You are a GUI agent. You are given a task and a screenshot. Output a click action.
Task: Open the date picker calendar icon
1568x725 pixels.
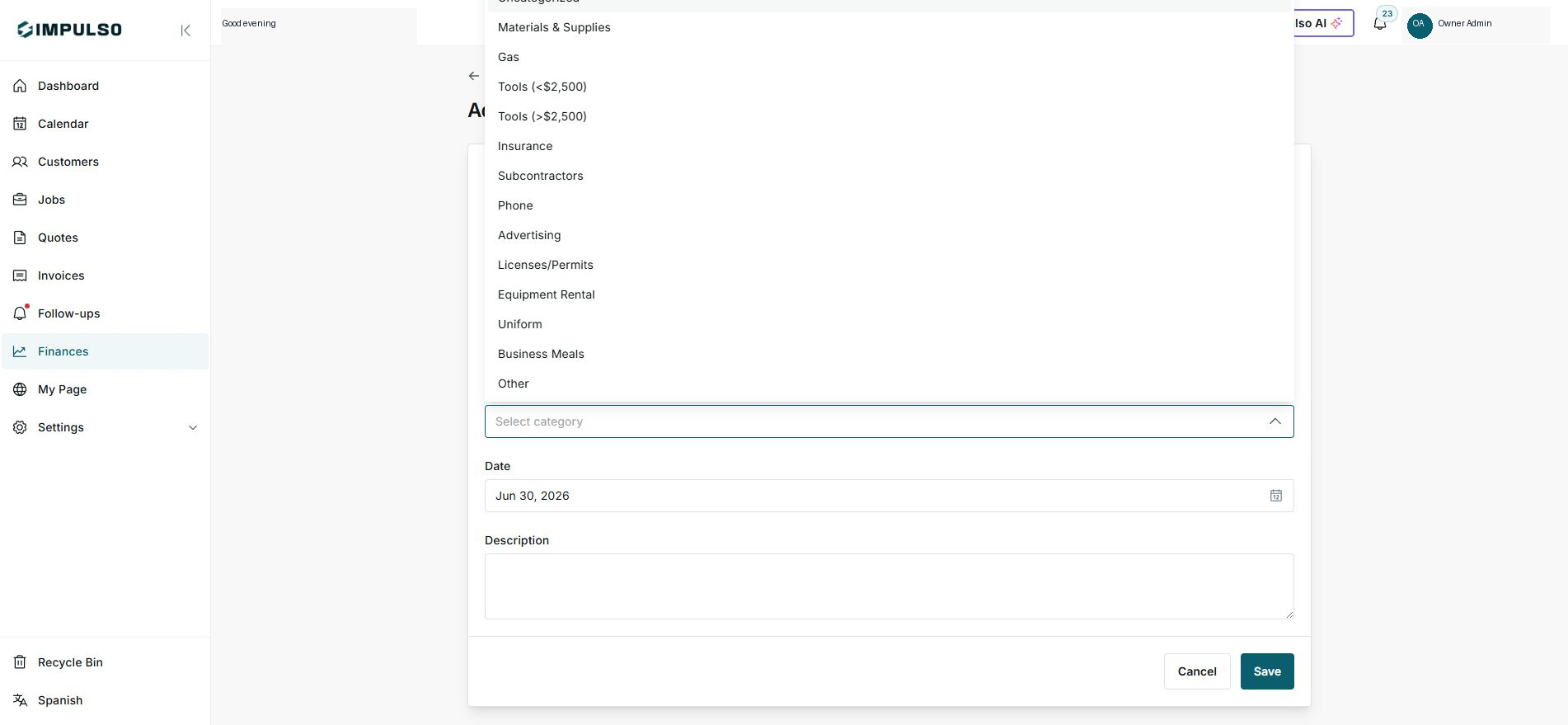(1276, 496)
